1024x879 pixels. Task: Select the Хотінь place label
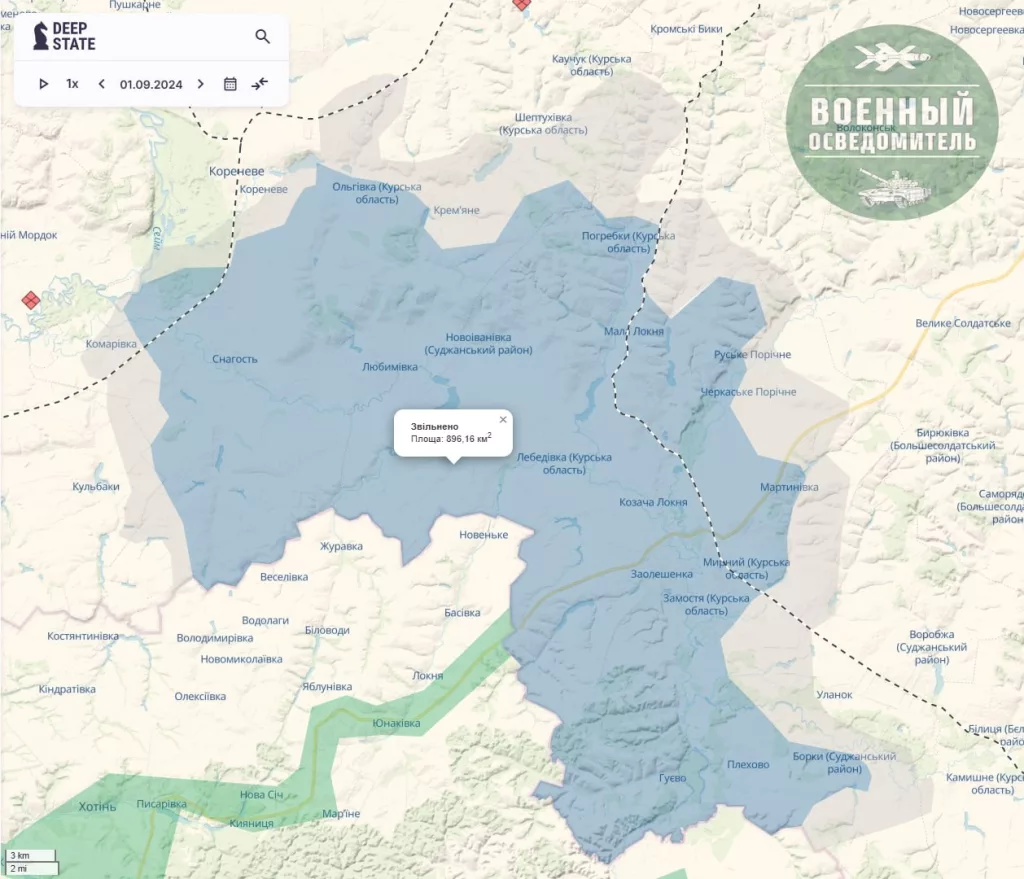coord(98,806)
